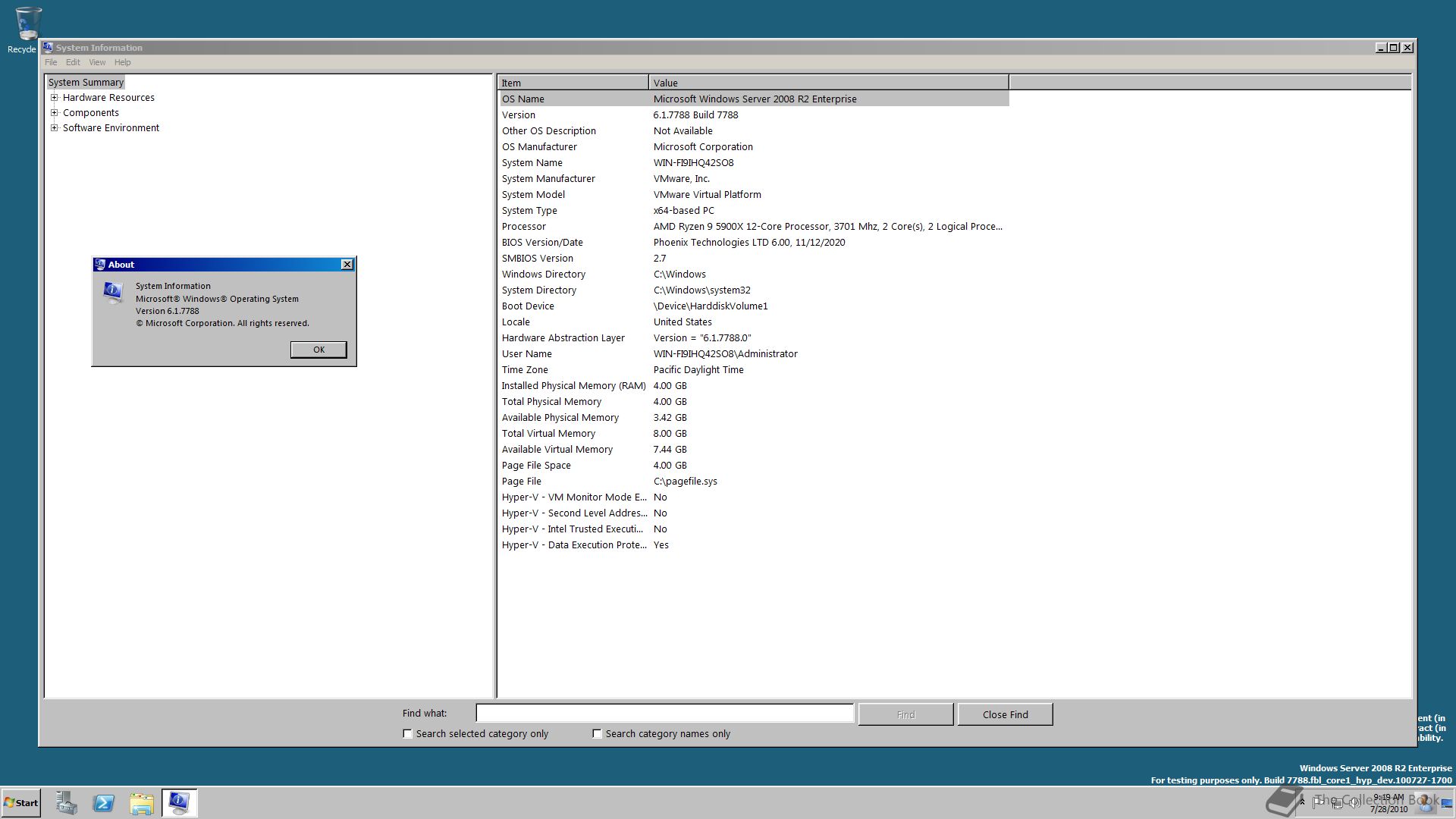Select the Boot Device row

pos(753,306)
